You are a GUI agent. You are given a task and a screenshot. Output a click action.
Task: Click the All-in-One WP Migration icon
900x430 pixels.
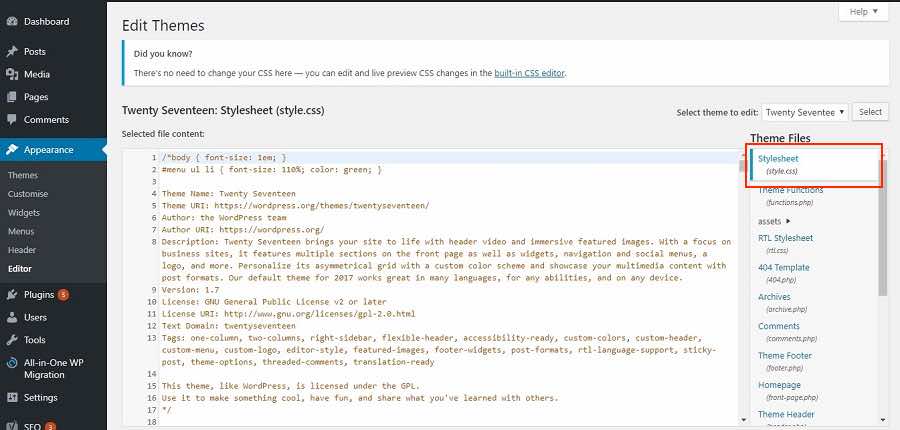tap(11, 363)
